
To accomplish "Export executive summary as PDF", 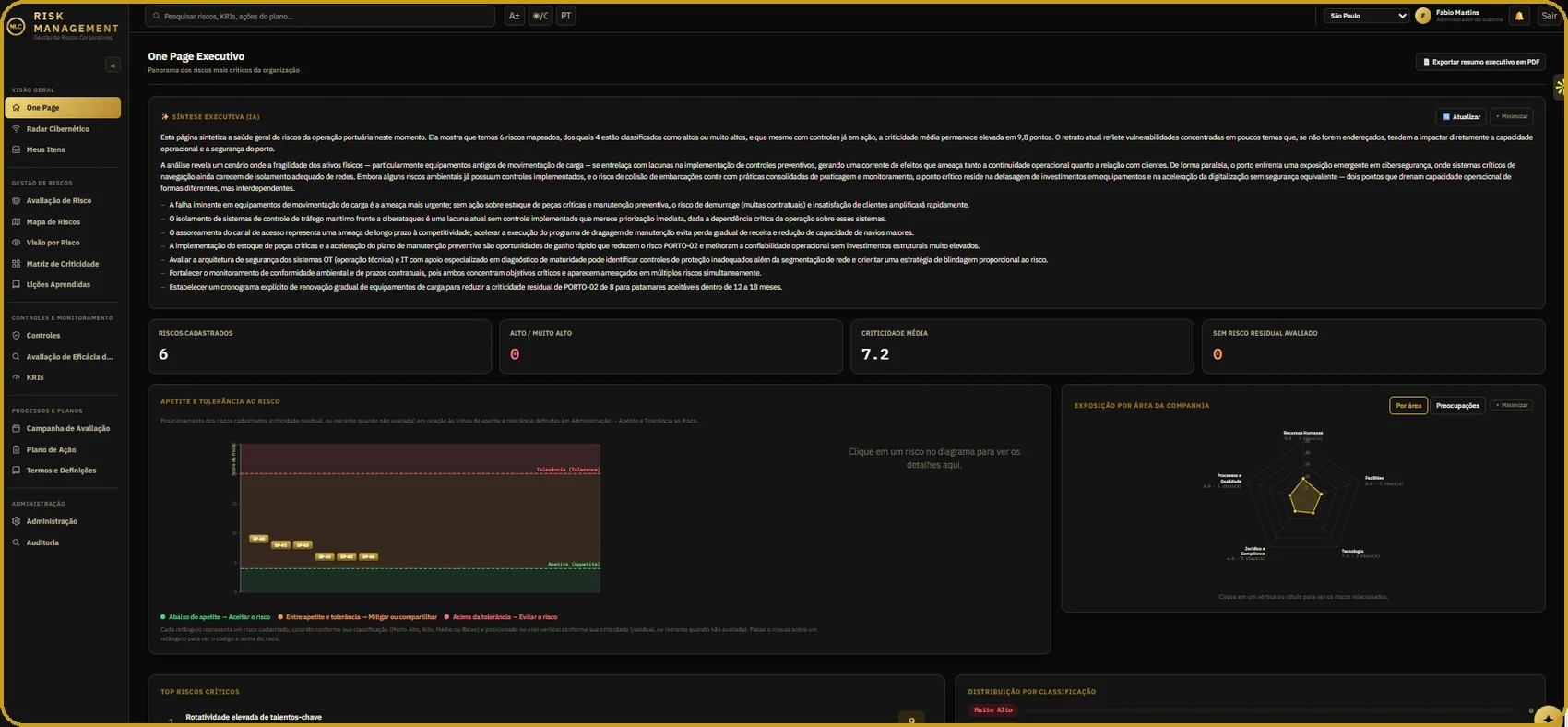I will [x=1481, y=62].
